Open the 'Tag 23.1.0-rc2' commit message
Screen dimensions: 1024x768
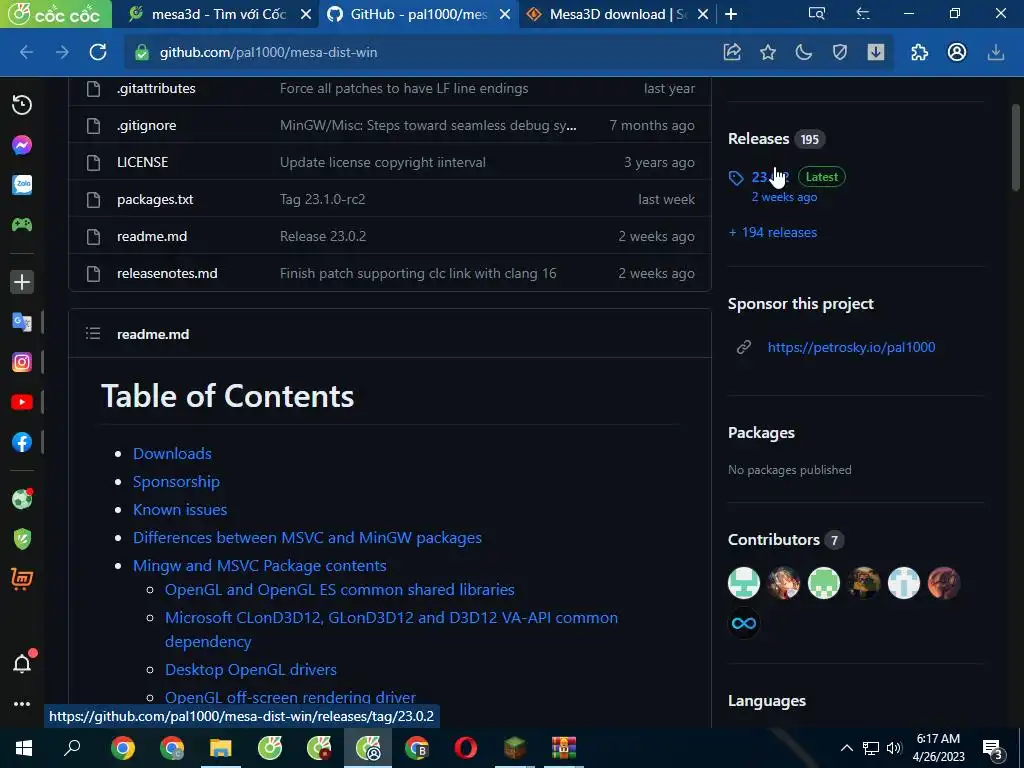pyautogui.click(x=323, y=199)
